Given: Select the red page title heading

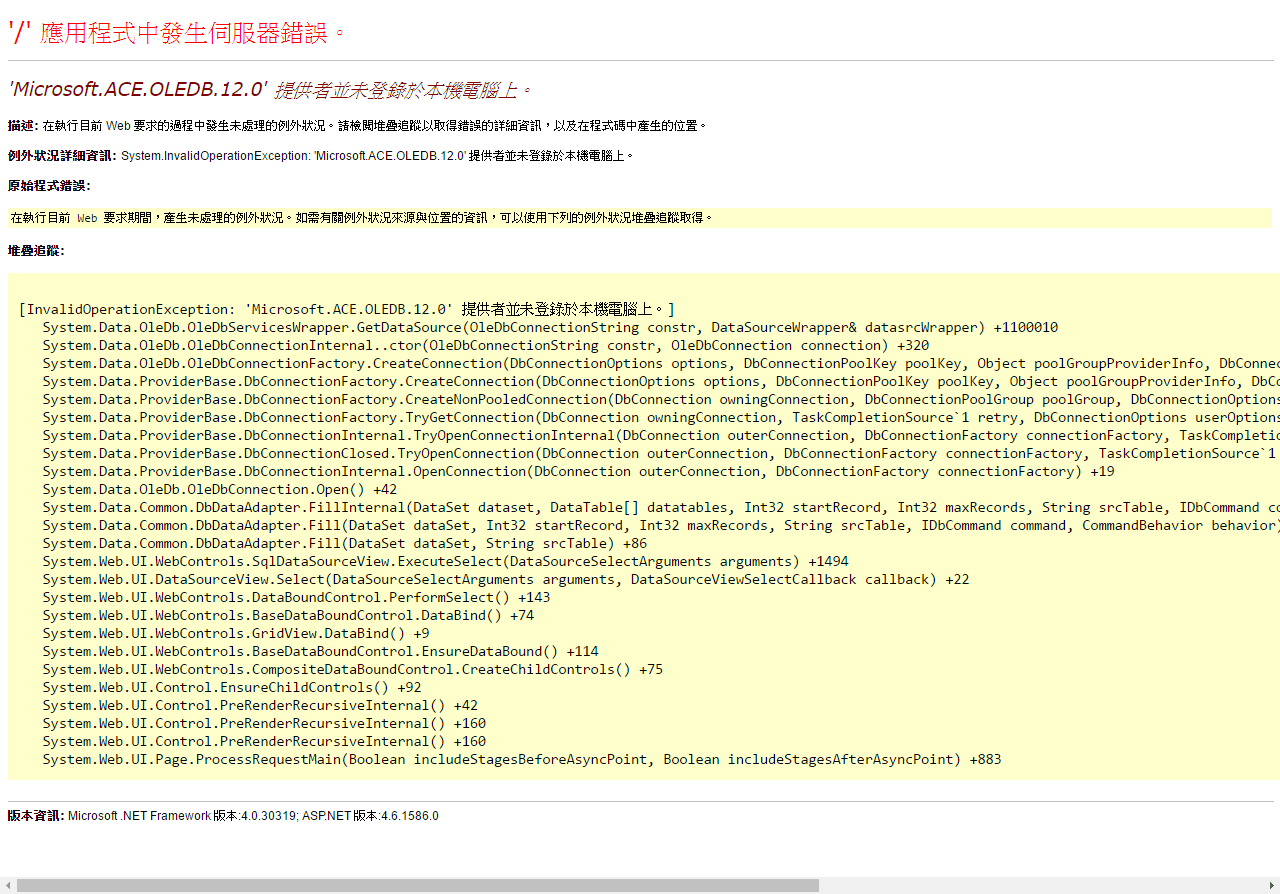Looking at the screenshot, I should click(x=177, y=31).
